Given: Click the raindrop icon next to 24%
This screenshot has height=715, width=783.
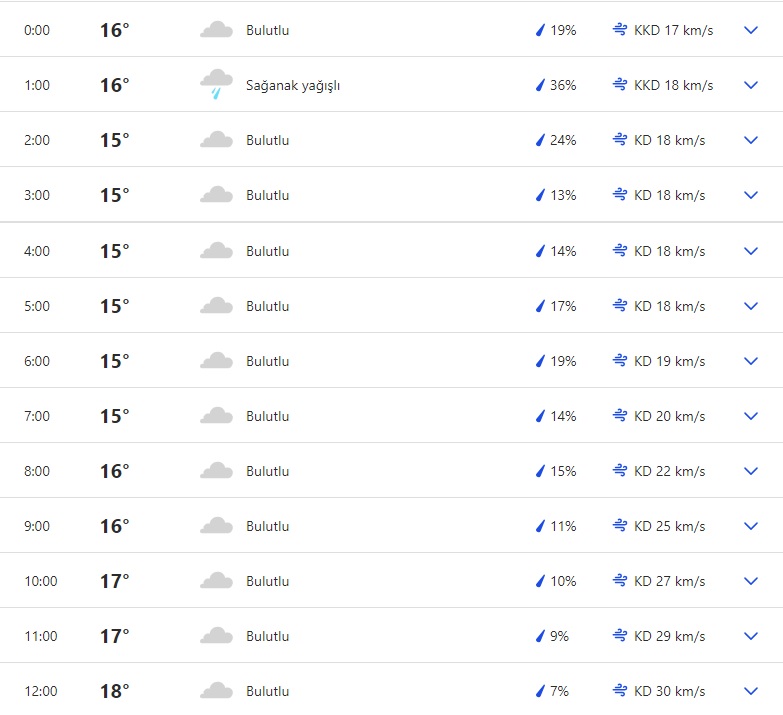Looking at the screenshot, I should 540,140.
